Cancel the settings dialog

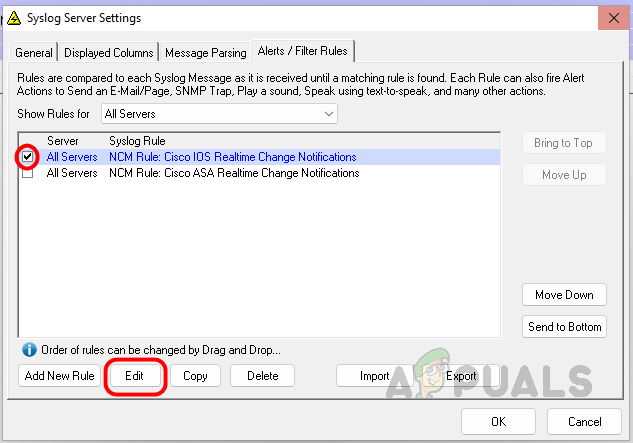(584, 422)
